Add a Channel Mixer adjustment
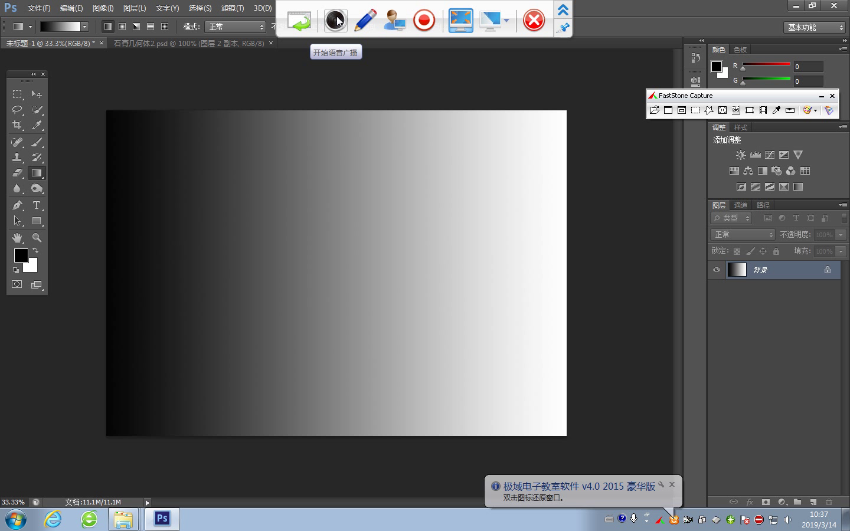The height and width of the screenshot is (531, 850). (x=790, y=171)
